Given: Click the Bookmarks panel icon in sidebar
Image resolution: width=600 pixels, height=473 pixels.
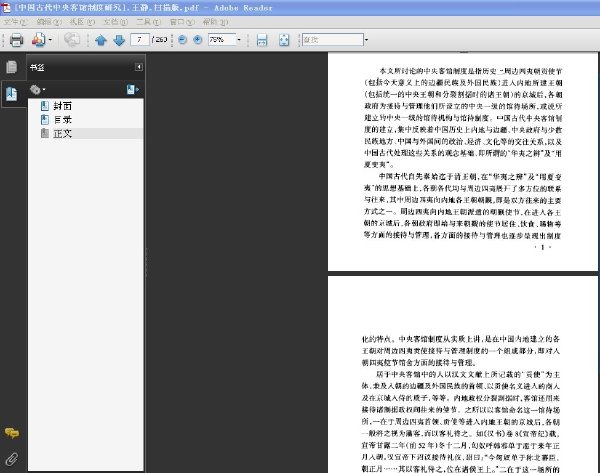Looking at the screenshot, I should point(11,93).
